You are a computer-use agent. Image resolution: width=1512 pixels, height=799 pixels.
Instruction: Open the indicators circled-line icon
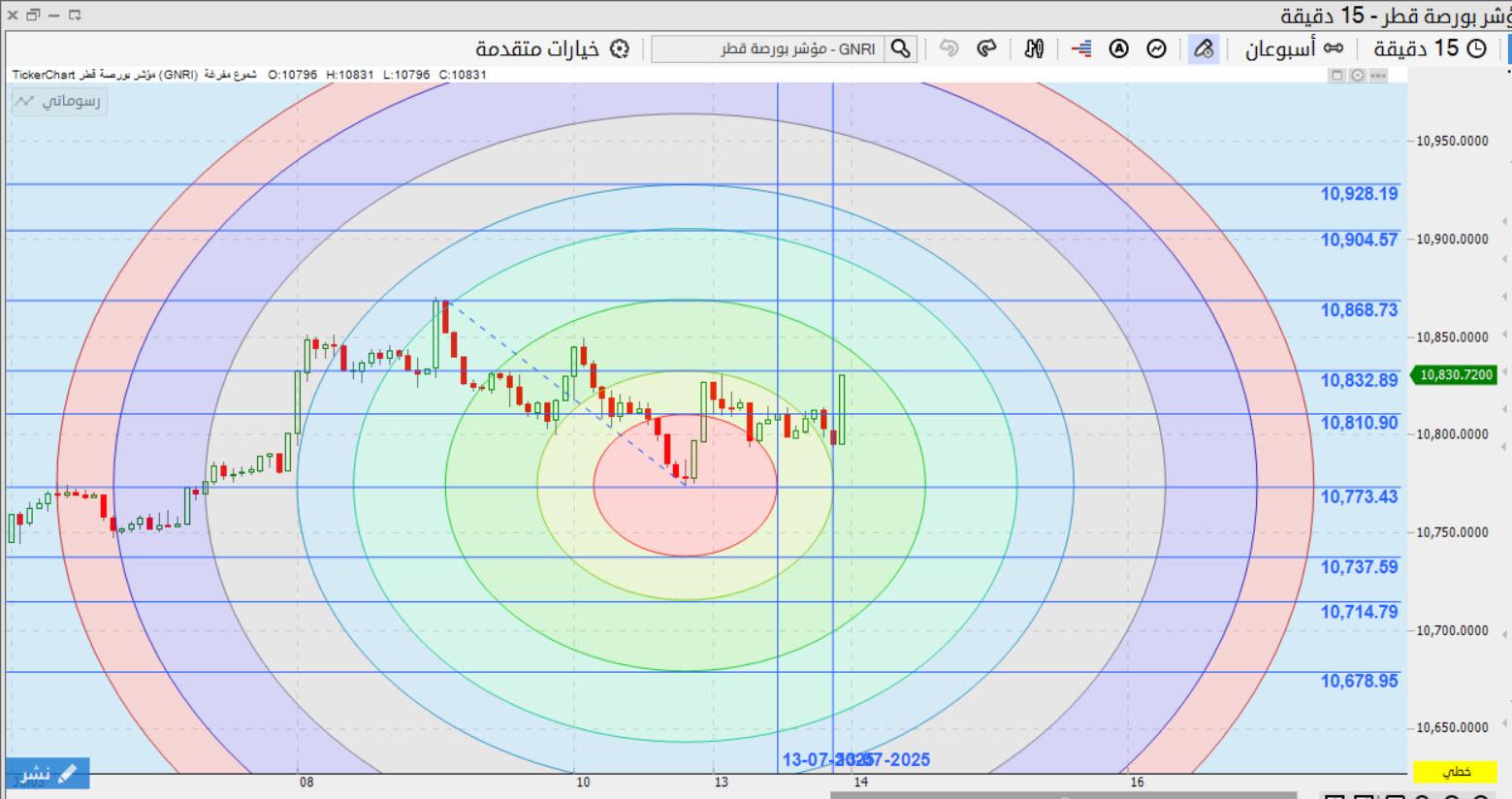click(1157, 48)
